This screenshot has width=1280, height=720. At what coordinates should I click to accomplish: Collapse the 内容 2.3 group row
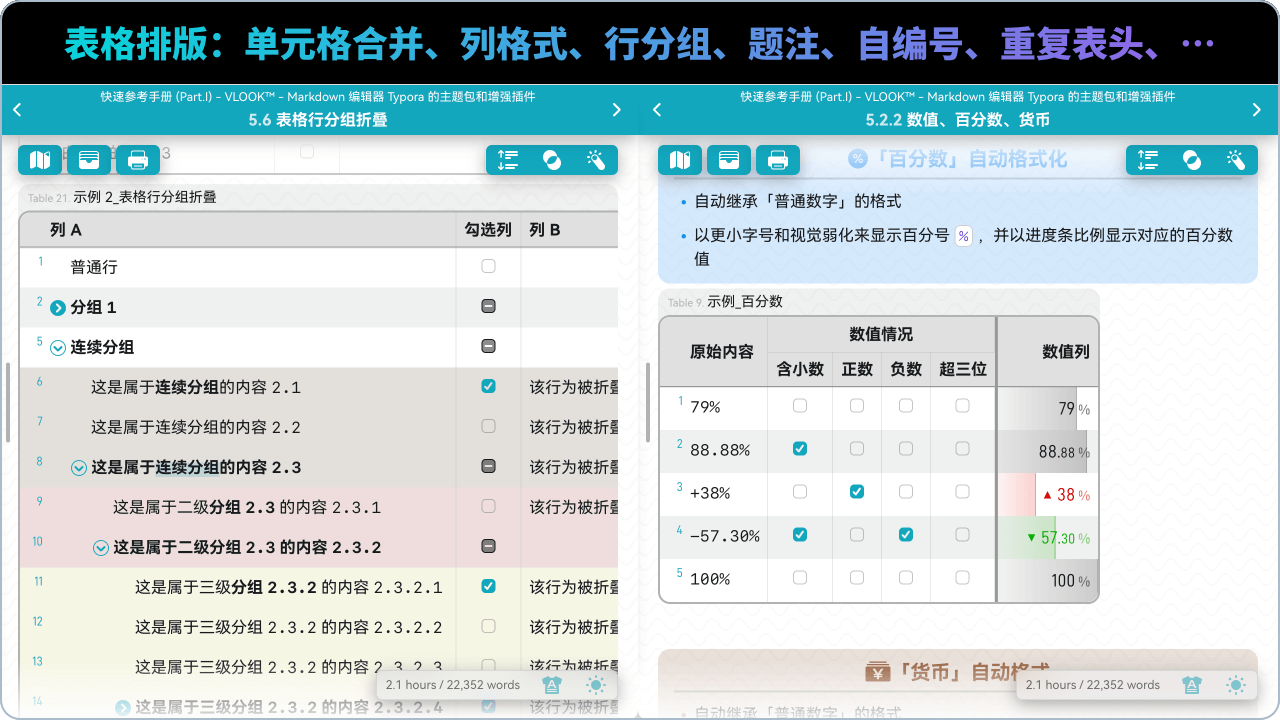click(x=79, y=468)
